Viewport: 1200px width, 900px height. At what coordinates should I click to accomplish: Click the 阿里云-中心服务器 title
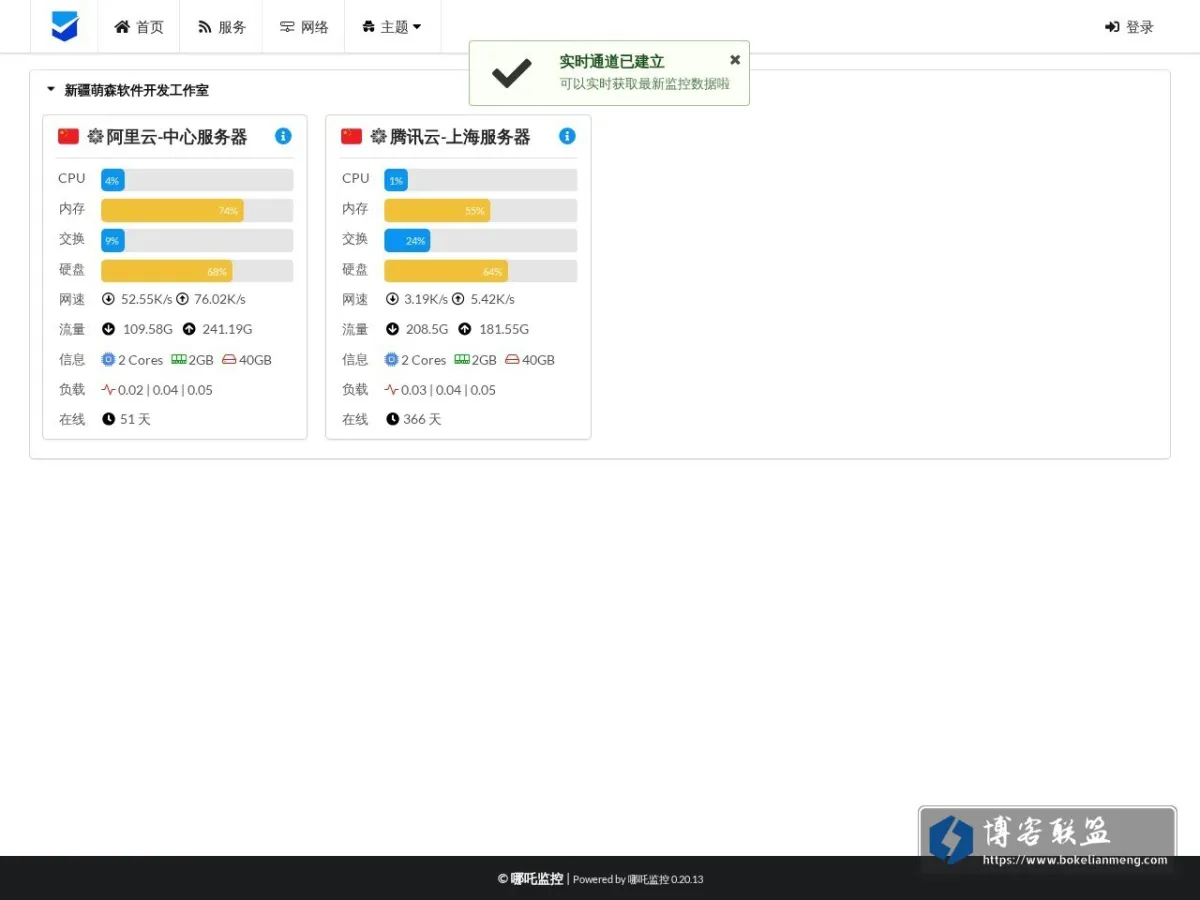pyautogui.click(x=177, y=137)
